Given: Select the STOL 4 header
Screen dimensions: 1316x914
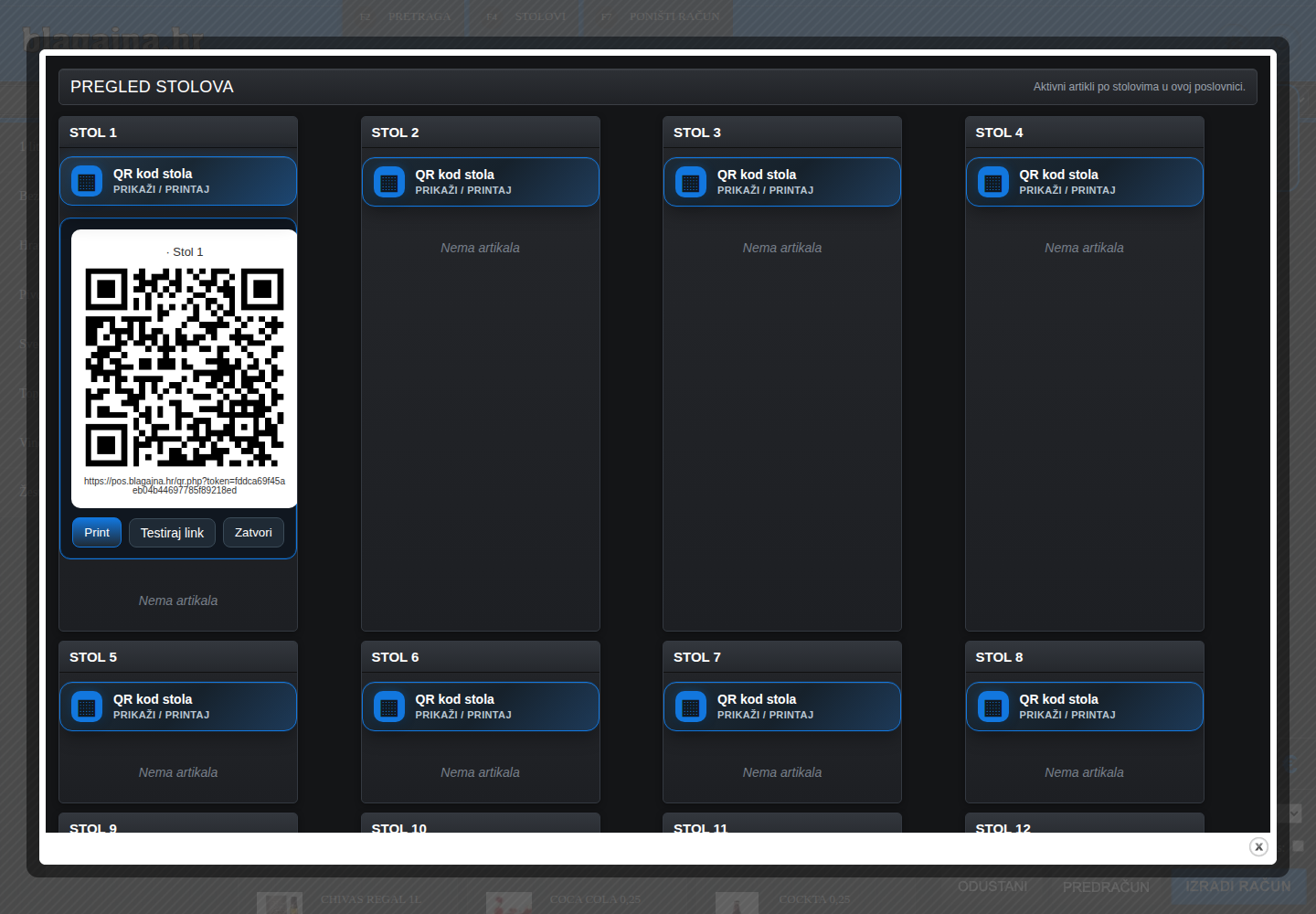Looking at the screenshot, I should (1085, 133).
